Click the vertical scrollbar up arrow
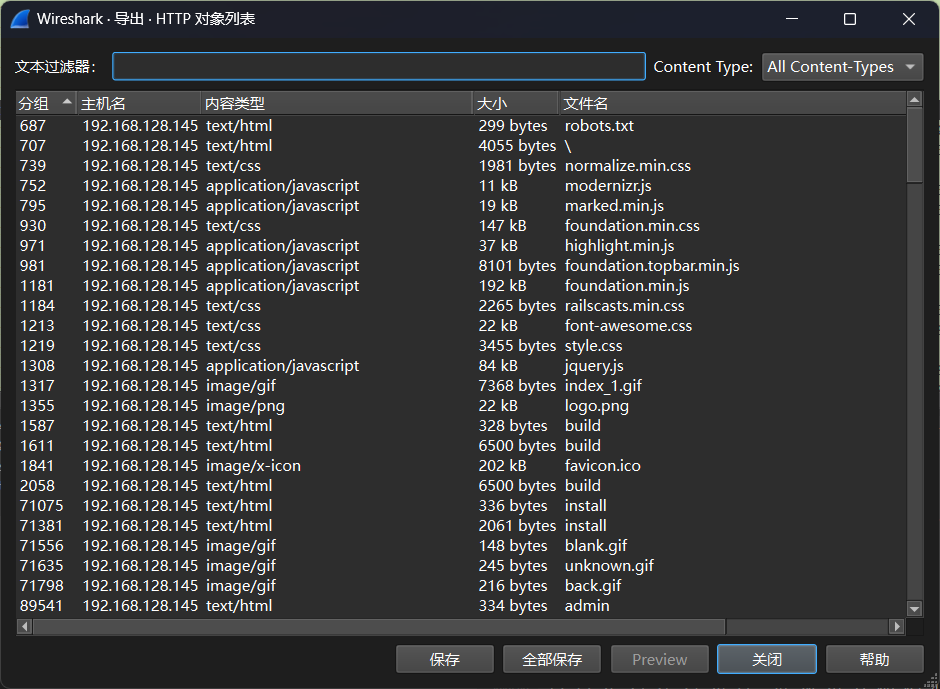The width and height of the screenshot is (940, 689). [x=914, y=100]
